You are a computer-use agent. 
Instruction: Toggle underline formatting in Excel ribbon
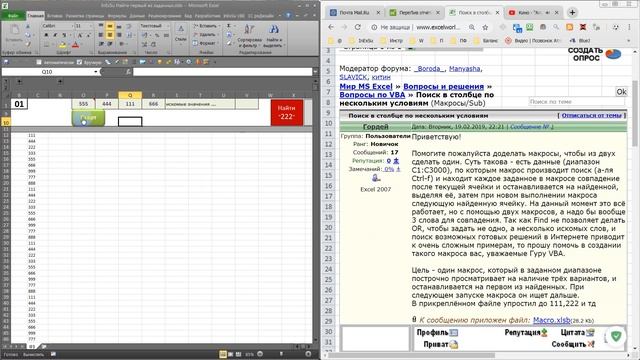pyautogui.click(x=63, y=36)
